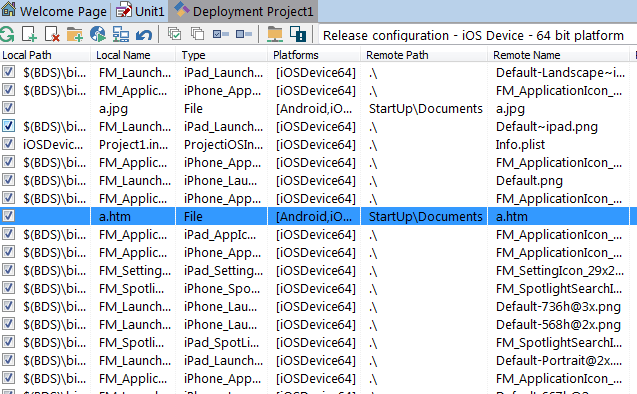This screenshot has width=637, height=394.
Task: Toggle the Default~ipad.png row checkbox
Action: click(8, 126)
